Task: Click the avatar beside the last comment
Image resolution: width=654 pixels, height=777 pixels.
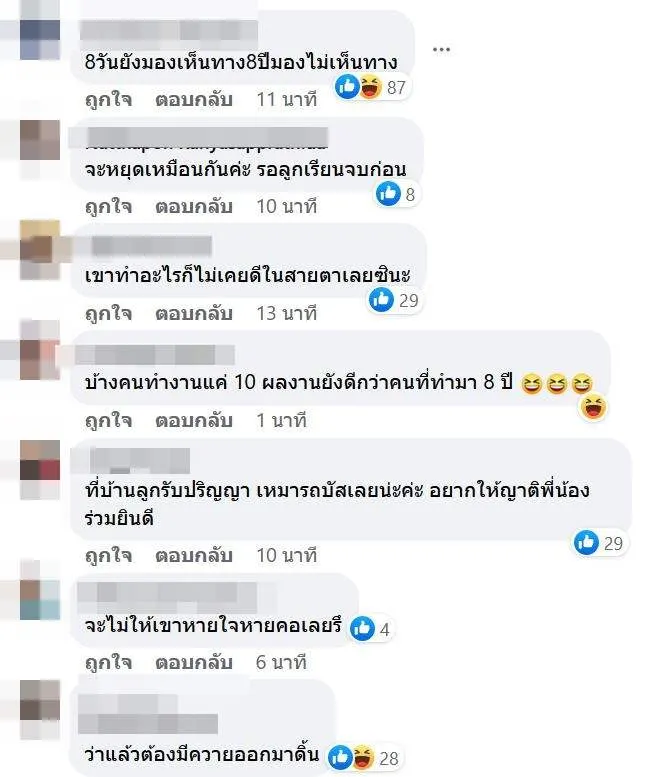Action: point(40,700)
